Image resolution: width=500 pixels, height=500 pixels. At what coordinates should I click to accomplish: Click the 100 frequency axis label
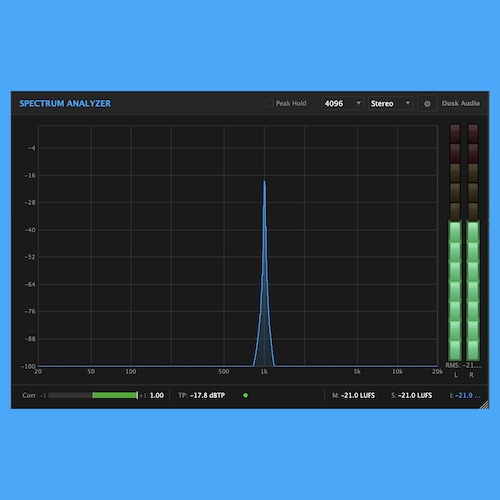(131, 371)
